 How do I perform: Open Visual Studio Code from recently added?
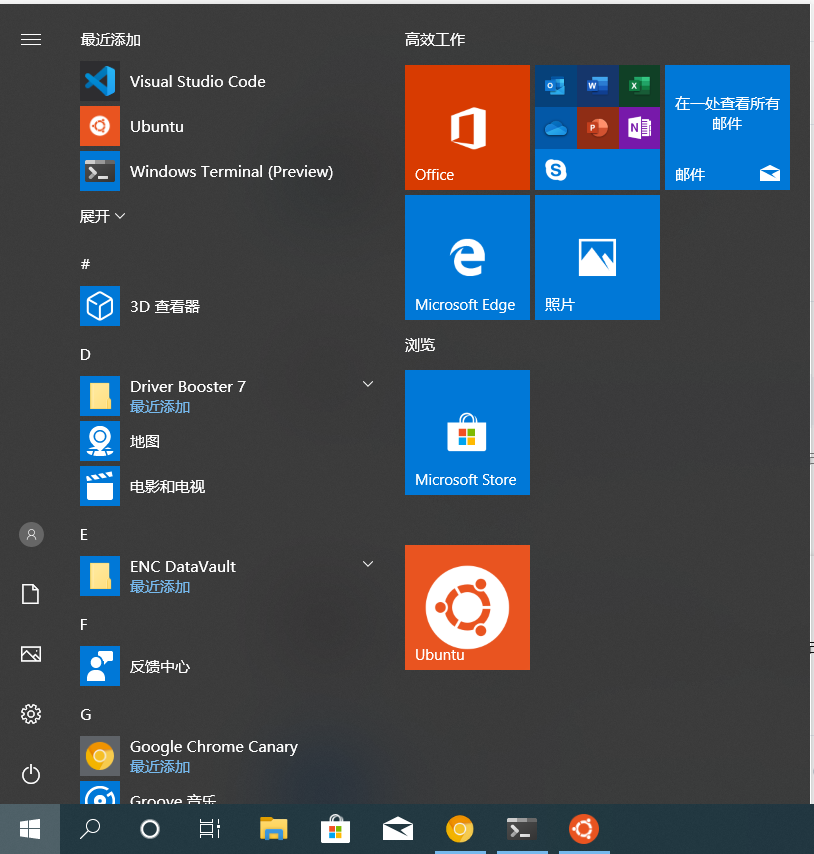pos(228,82)
